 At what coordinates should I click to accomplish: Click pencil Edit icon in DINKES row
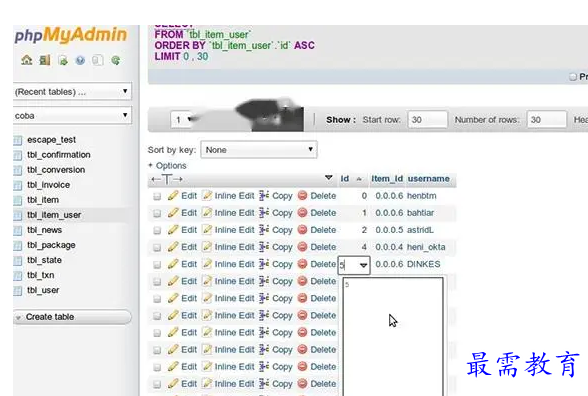173,264
